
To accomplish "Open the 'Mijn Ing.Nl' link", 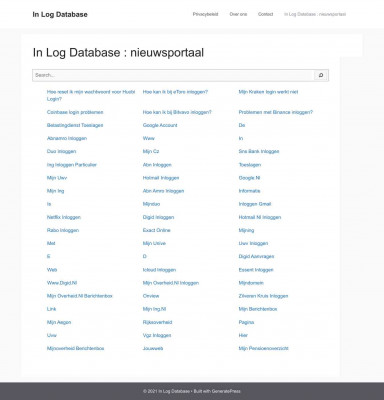I will pyautogui.click(x=154, y=309).
